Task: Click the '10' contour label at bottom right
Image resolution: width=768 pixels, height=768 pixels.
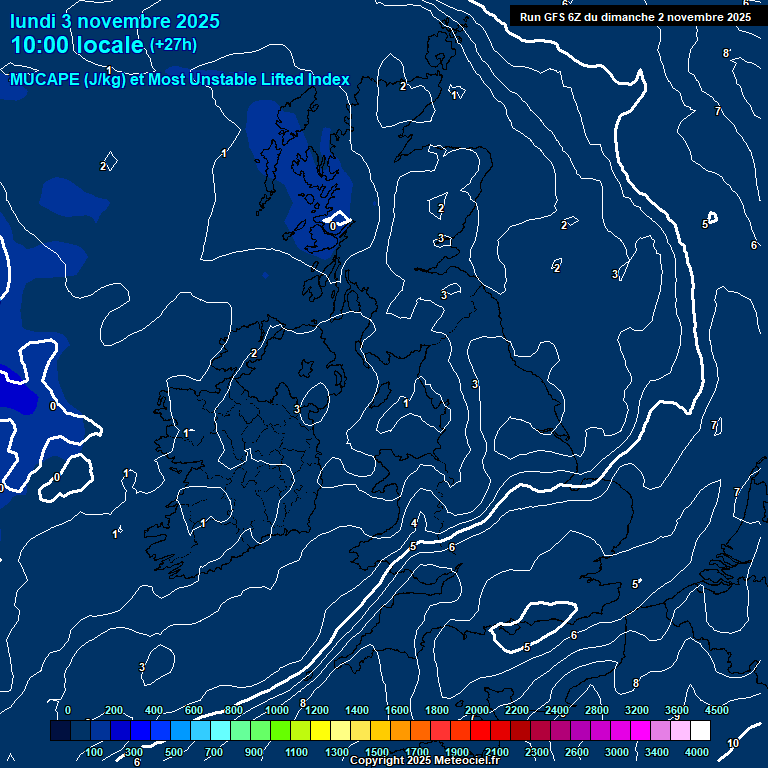Action: (733, 743)
